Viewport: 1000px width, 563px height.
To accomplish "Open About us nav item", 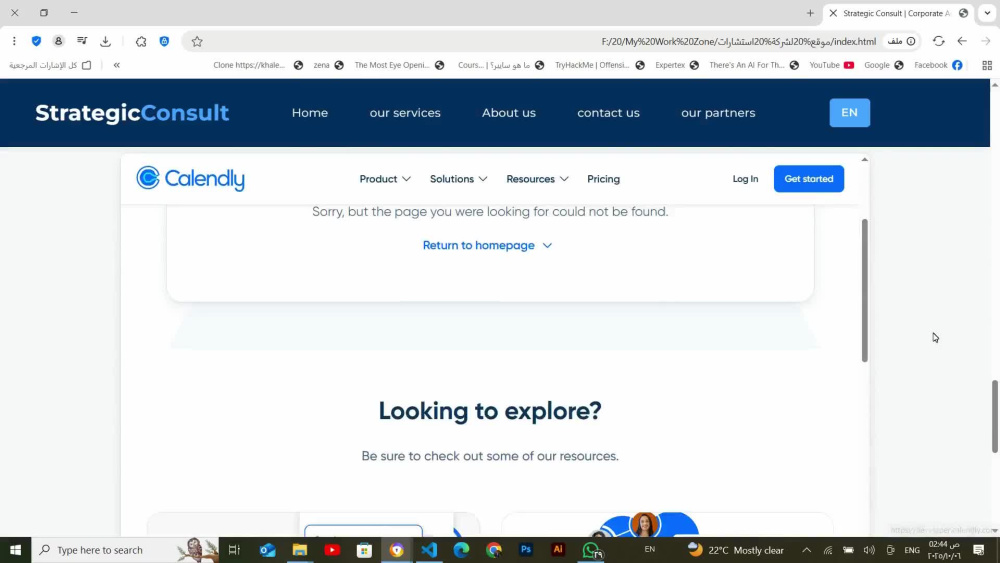I will coord(509,113).
